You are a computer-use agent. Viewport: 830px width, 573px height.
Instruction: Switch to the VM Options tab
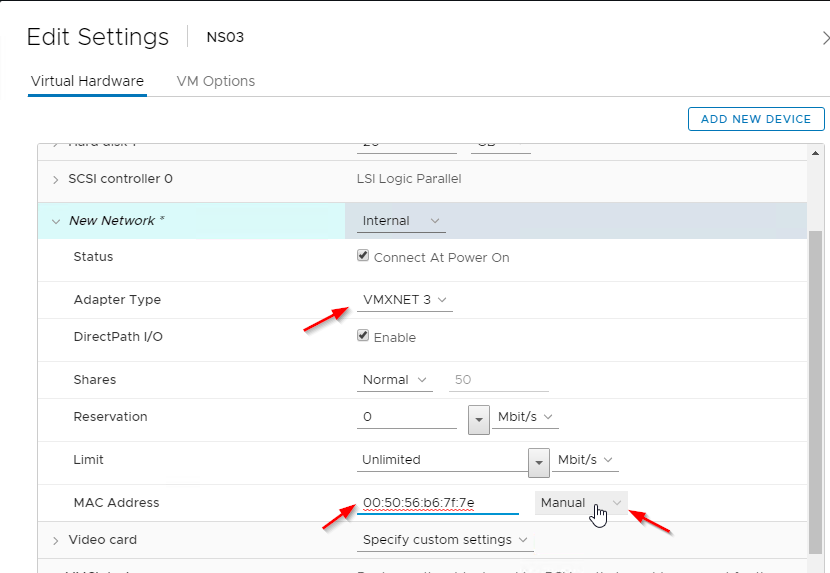215,81
